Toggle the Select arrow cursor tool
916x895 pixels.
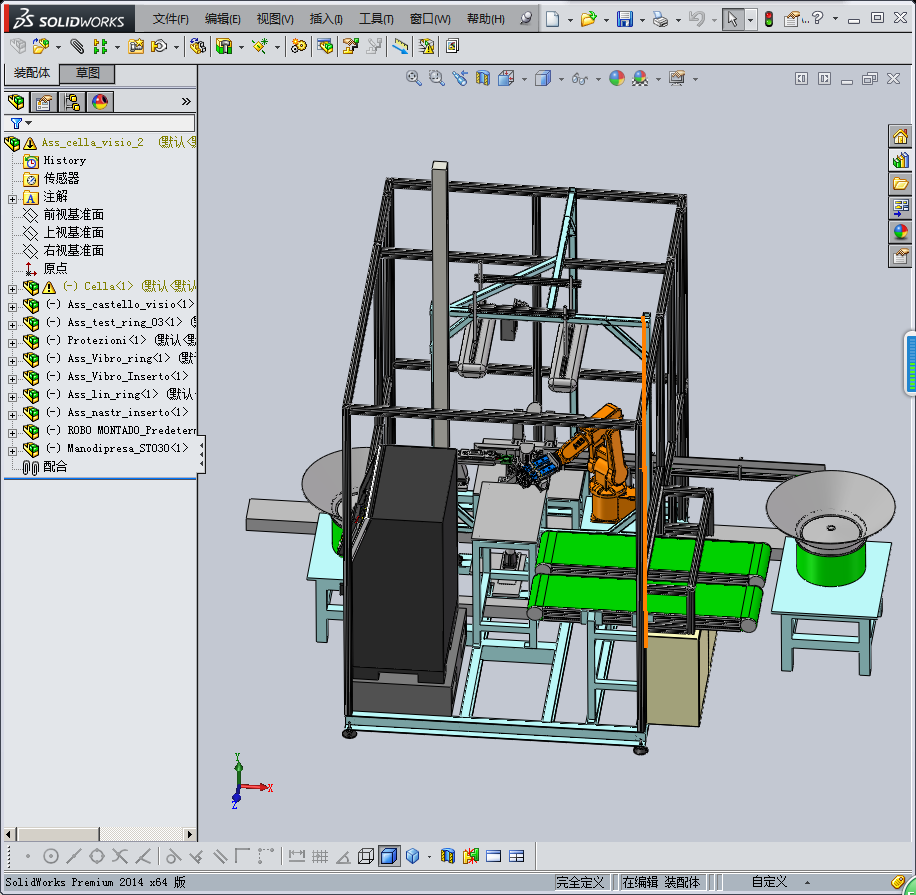coord(732,19)
